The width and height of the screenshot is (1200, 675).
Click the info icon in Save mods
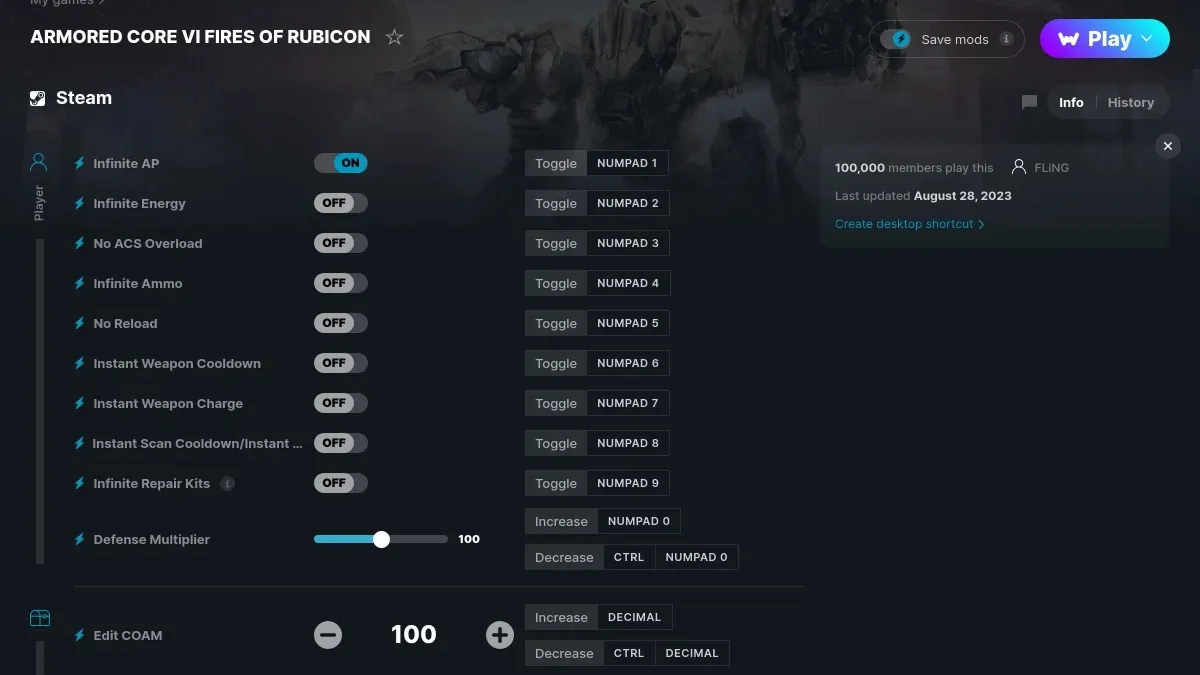(x=1006, y=39)
